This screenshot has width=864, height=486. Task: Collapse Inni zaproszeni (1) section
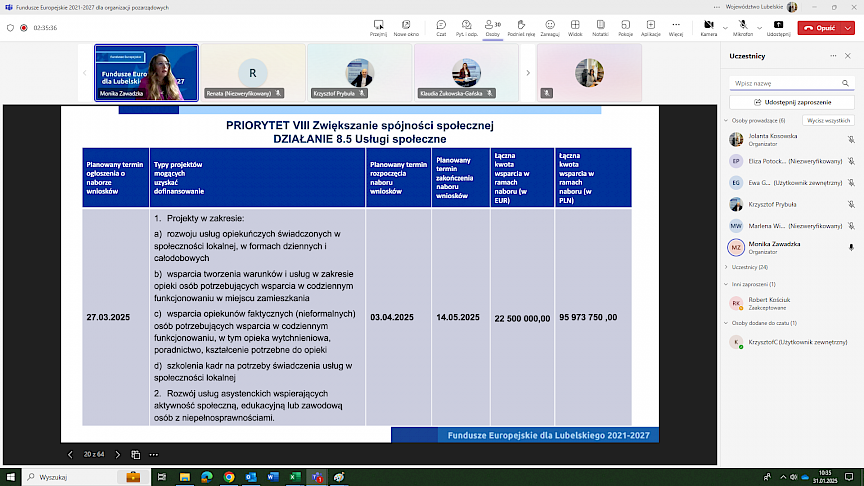click(x=726, y=284)
